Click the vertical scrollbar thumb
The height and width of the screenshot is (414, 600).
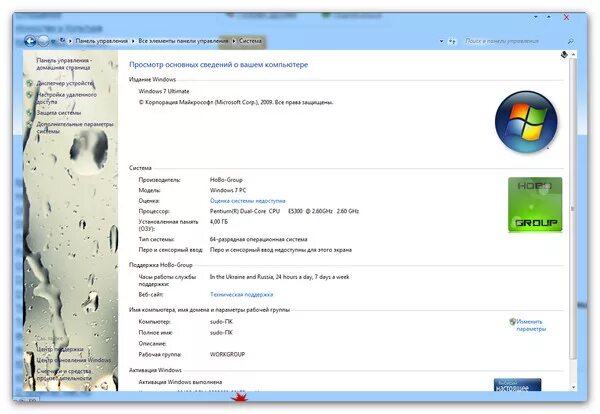[573, 209]
